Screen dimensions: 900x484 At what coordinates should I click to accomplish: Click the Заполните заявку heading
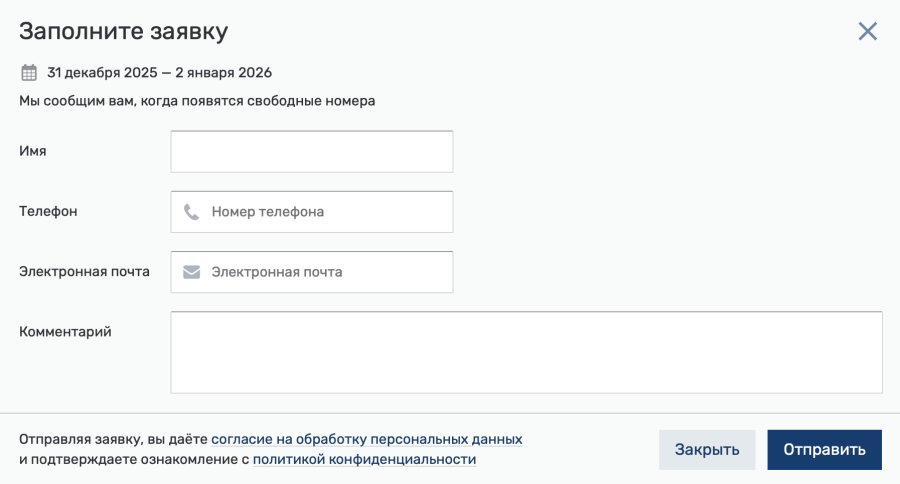[x=123, y=31]
